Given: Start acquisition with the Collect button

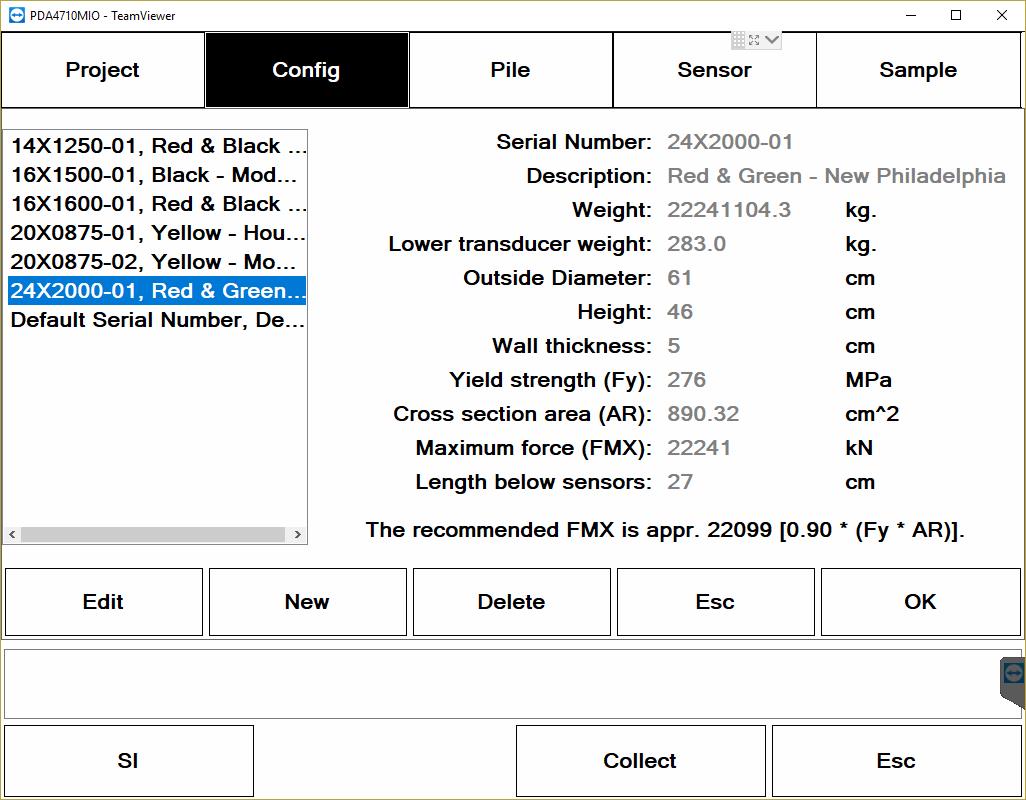Looking at the screenshot, I should coord(640,761).
